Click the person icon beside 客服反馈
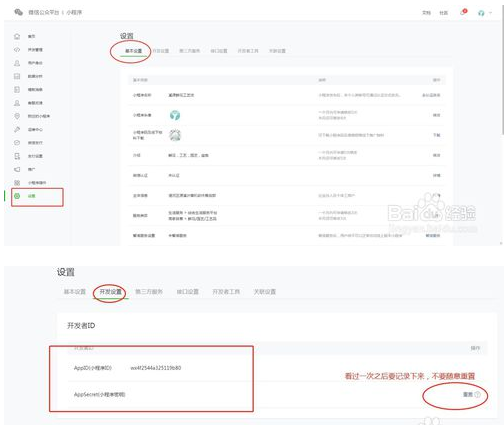This screenshot has width=504, height=425. [x=17, y=103]
